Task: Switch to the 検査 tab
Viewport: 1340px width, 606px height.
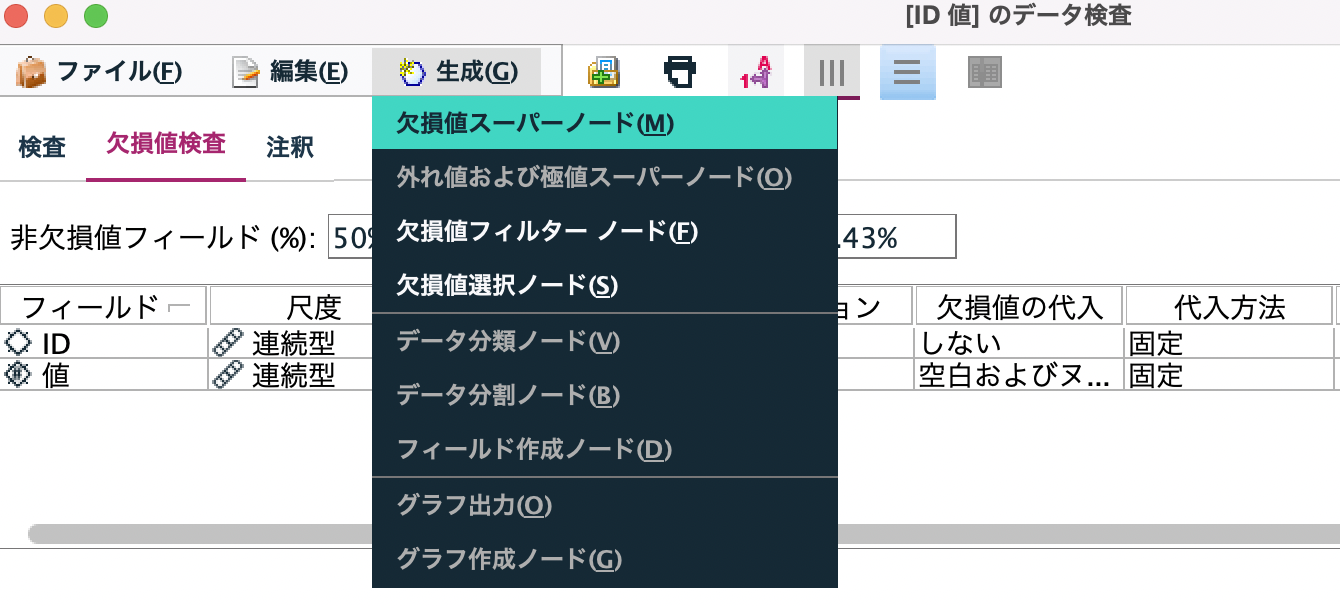Action: pyautogui.click(x=41, y=146)
